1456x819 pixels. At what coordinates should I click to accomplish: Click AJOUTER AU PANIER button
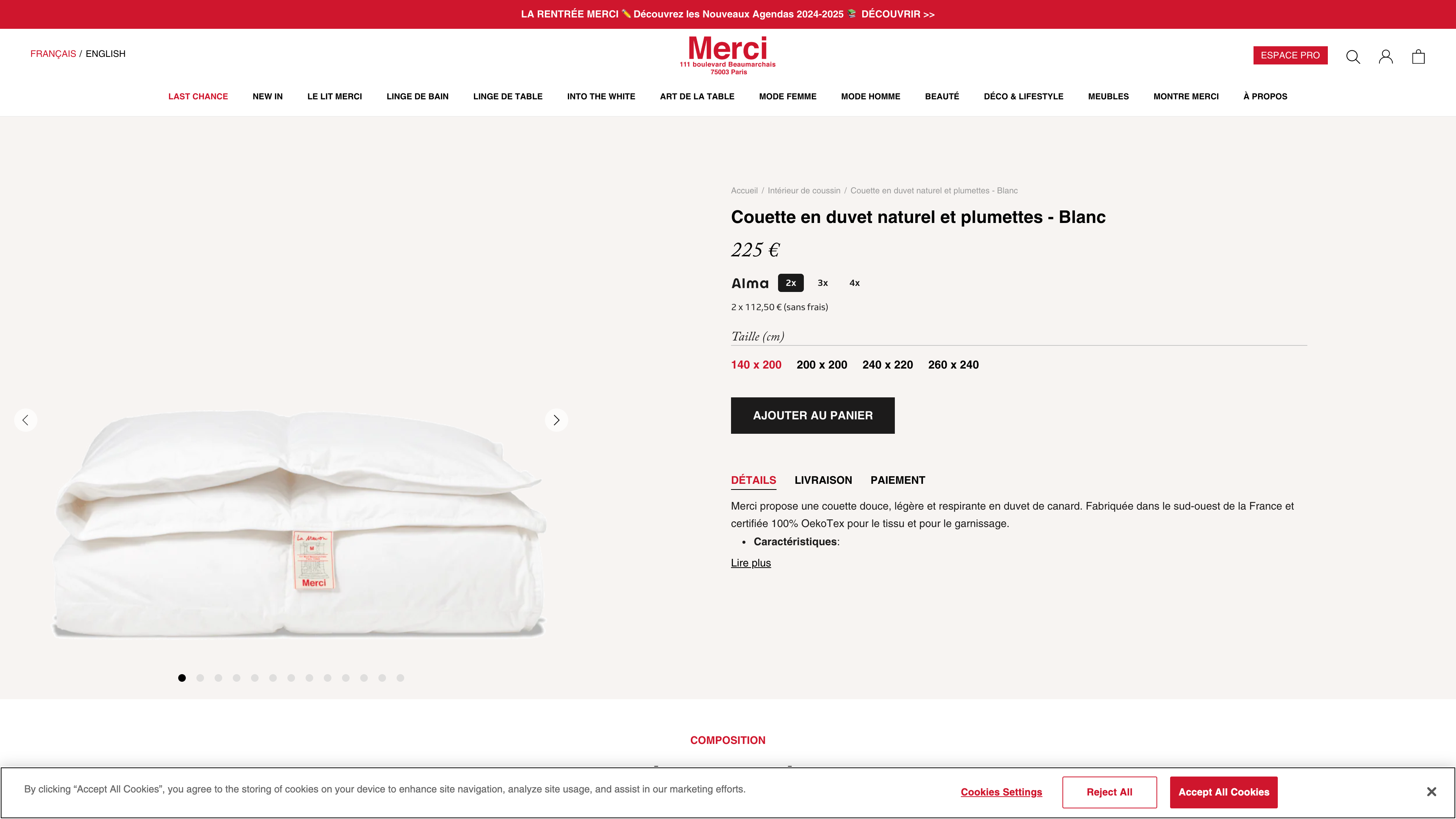coord(812,416)
